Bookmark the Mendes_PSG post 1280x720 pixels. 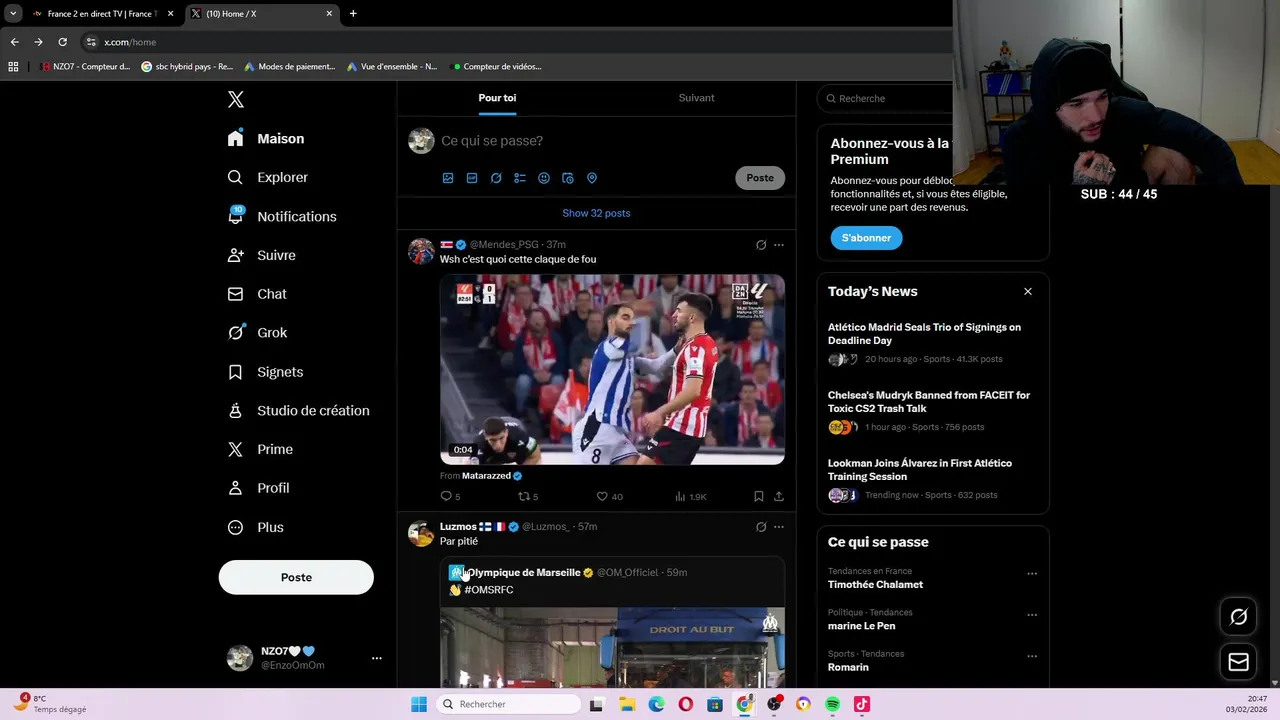tap(759, 496)
